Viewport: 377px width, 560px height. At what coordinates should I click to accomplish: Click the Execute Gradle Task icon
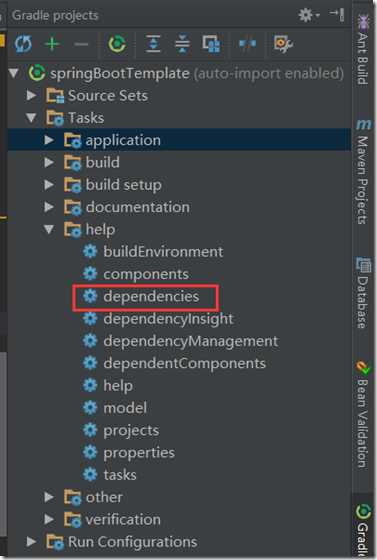[x=117, y=44]
